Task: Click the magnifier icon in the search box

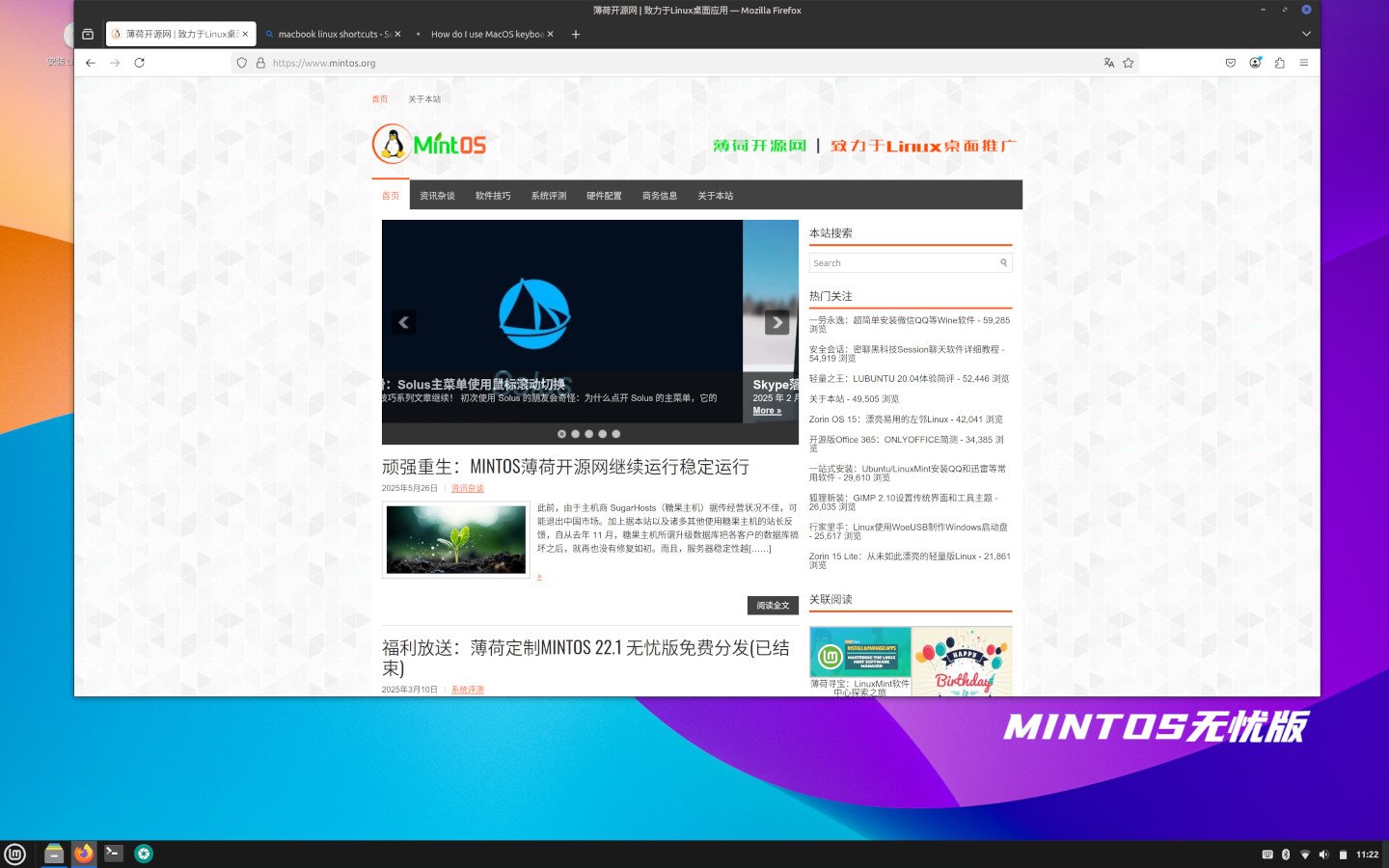Action: 1004,262
